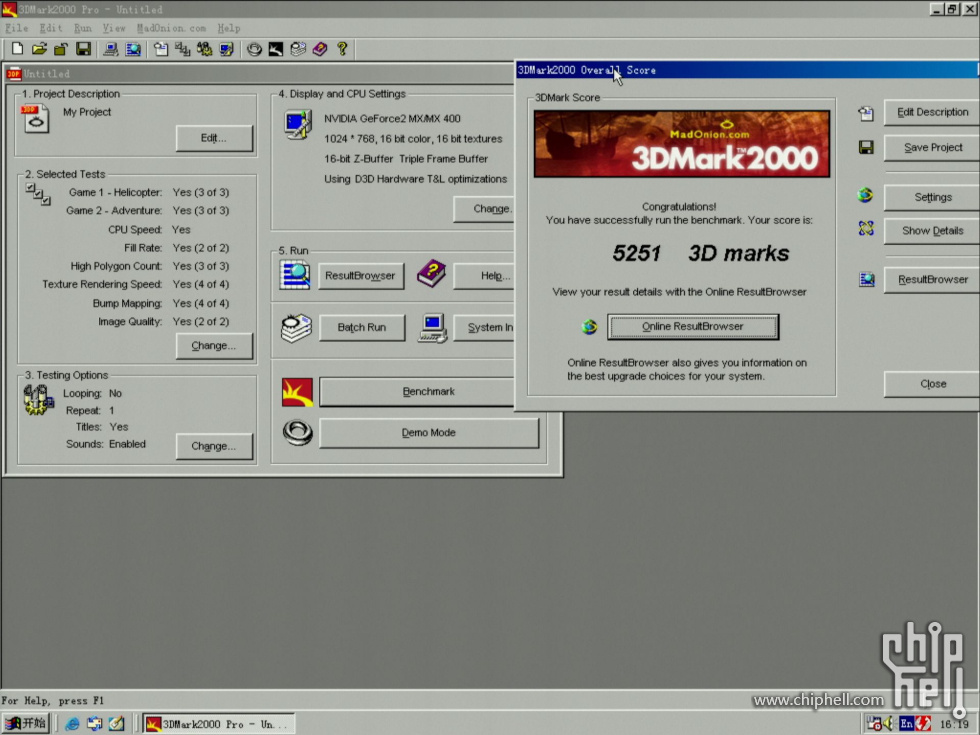Click the System Info computer toolbar icon
This screenshot has width=980, height=735.
pos(111,49)
